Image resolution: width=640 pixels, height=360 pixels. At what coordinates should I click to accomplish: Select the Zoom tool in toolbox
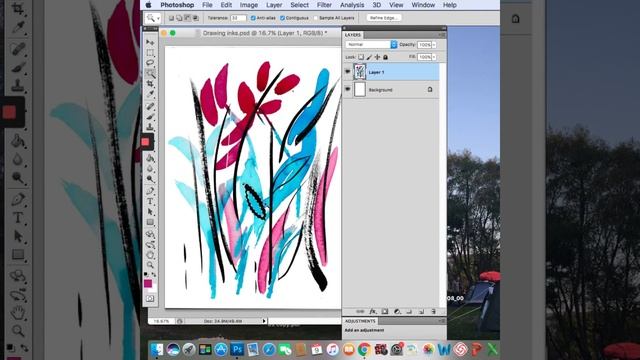[150, 265]
